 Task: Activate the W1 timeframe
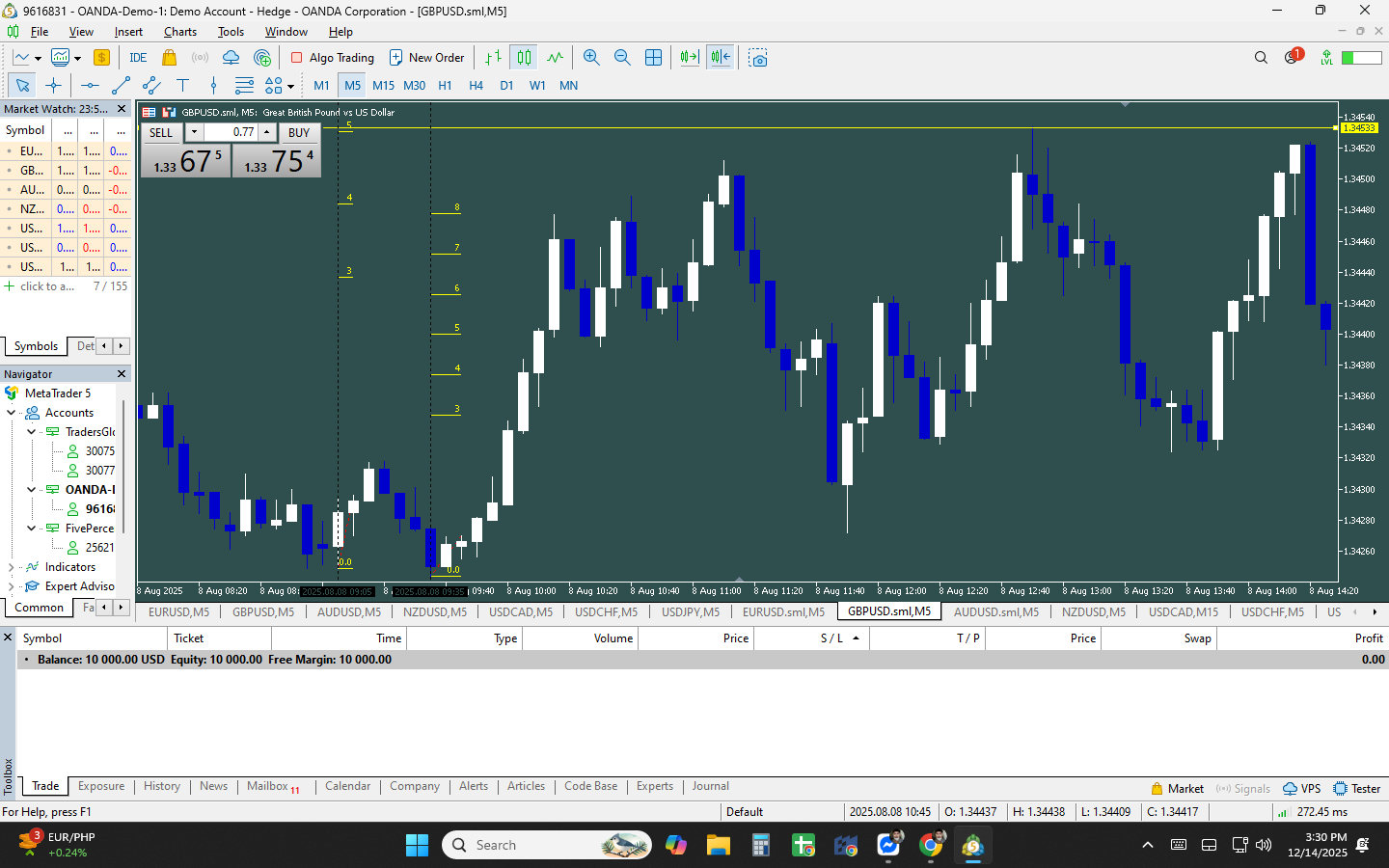[537, 86]
